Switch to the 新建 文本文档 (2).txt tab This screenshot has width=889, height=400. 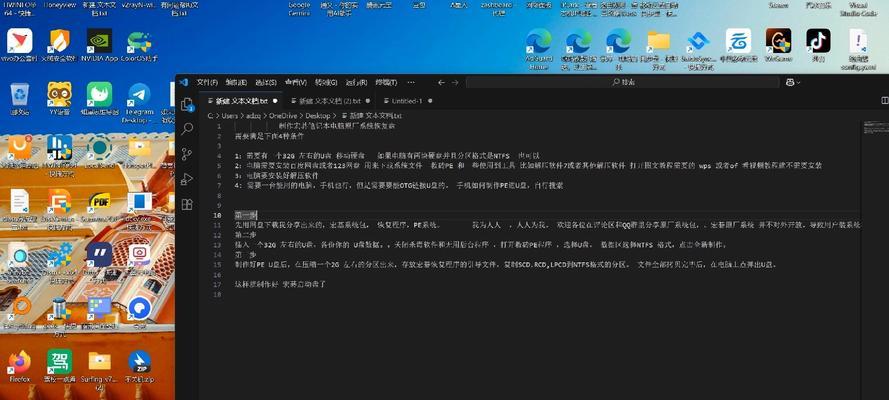[x=330, y=101]
